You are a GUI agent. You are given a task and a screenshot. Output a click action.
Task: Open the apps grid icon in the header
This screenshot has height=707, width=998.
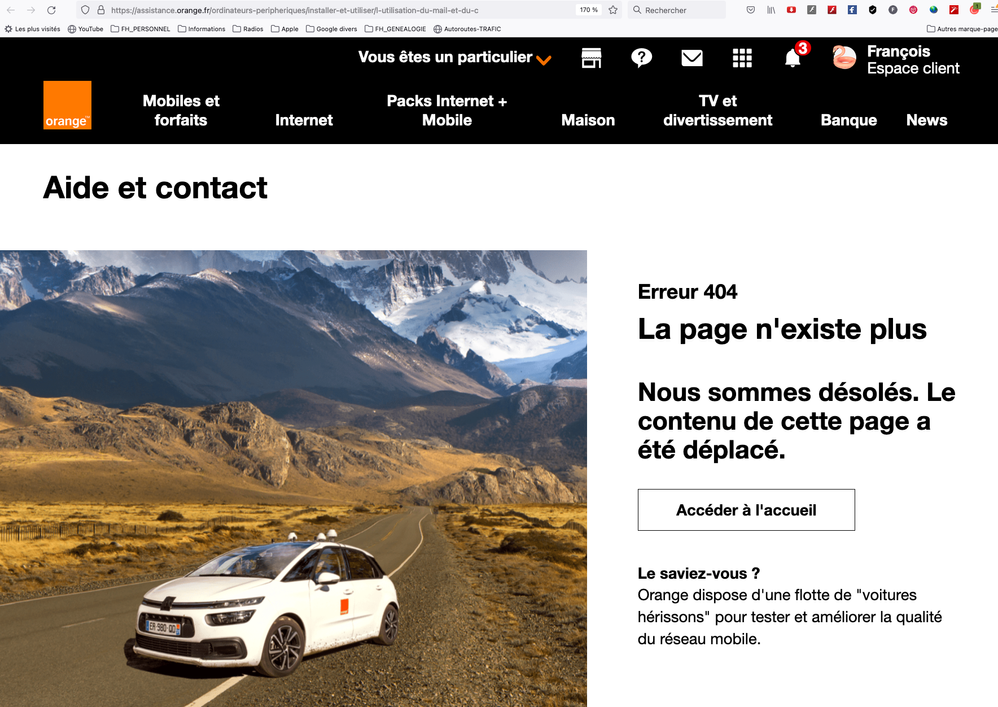click(742, 57)
